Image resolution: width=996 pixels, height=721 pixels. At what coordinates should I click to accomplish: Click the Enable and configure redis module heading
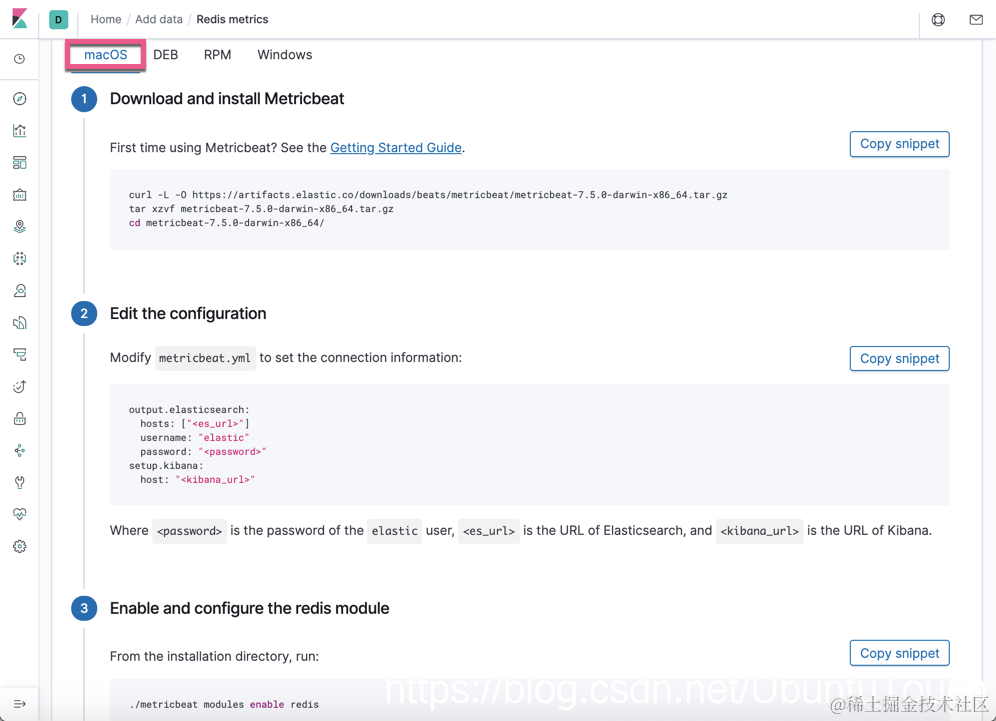coord(250,609)
